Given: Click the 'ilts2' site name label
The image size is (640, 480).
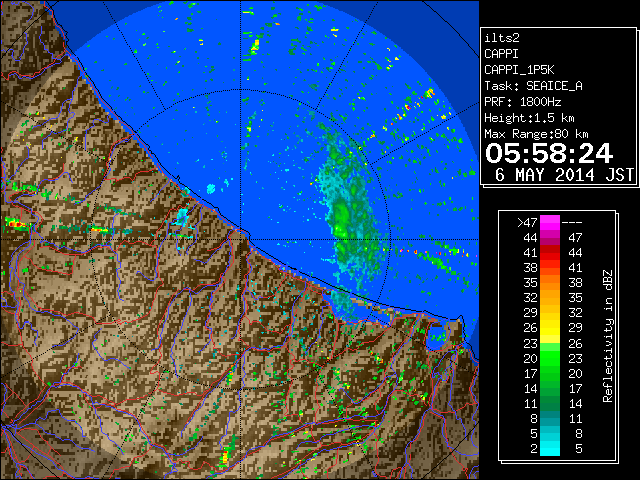Looking at the screenshot, I should [x=502, y=38].
